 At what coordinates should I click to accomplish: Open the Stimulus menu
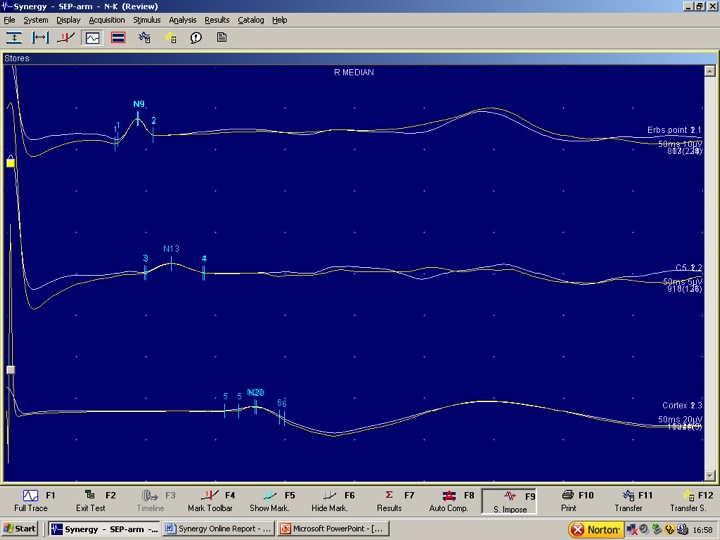[146, 20]
